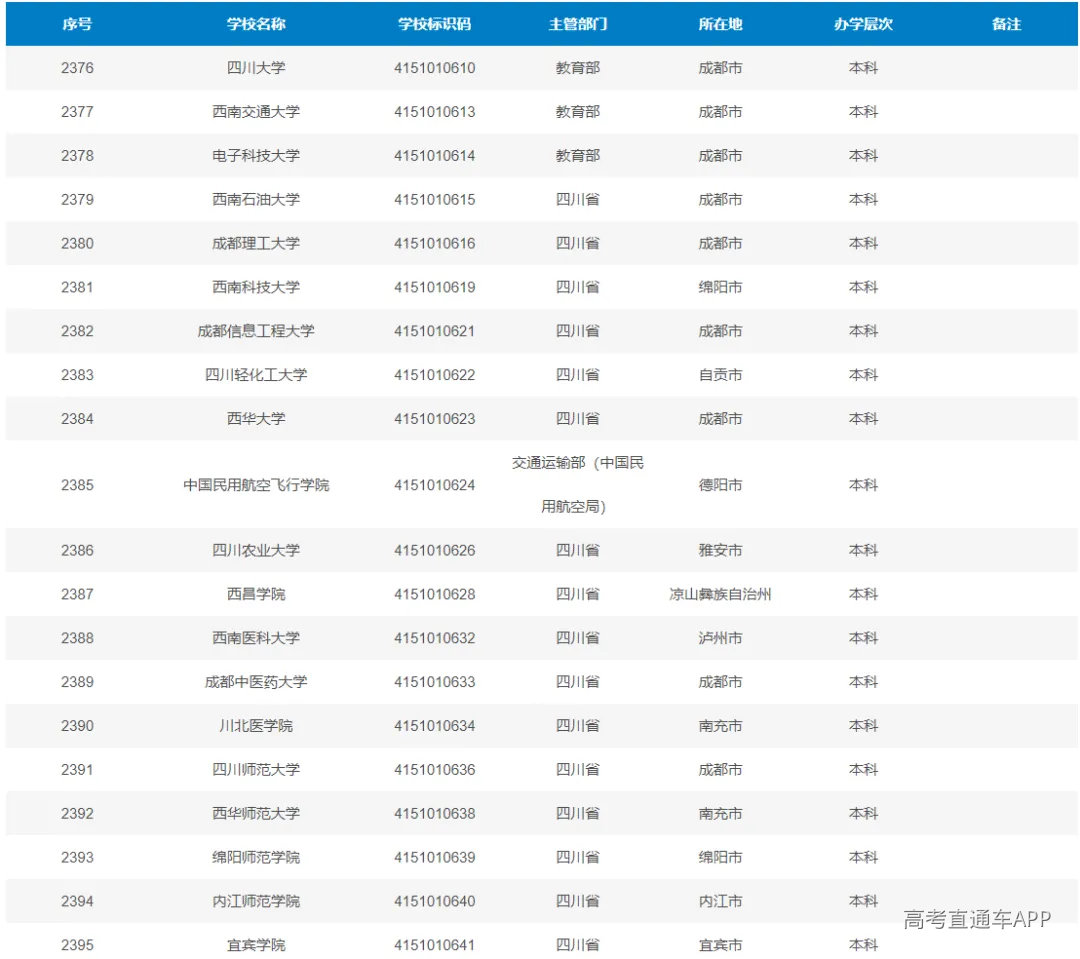Click the 泸州市 location cell
1080x959 pixels.
pos(720,638)
